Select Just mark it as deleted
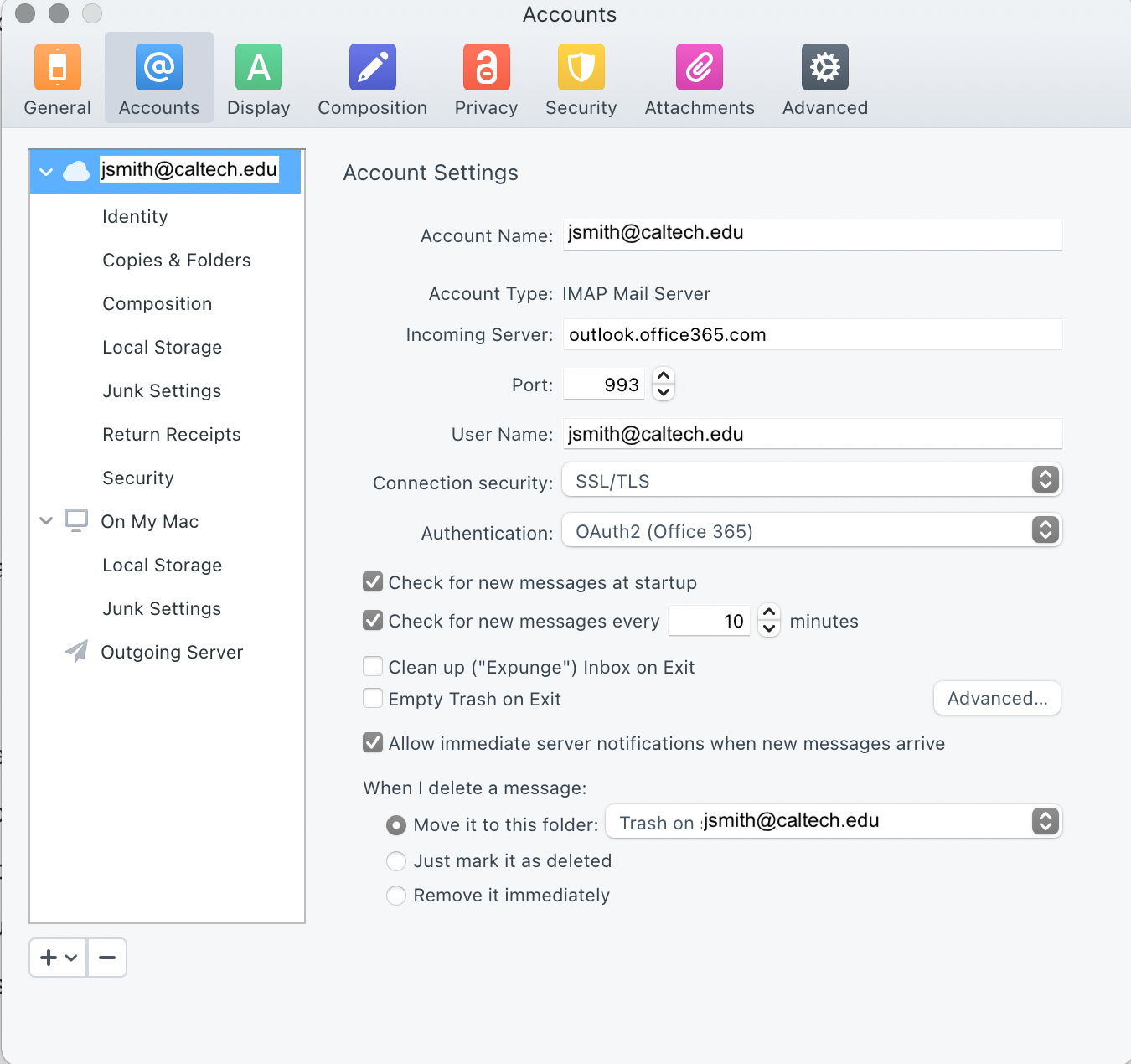The height and width of the screenshot is (1064, 1131). pos(396,861)
